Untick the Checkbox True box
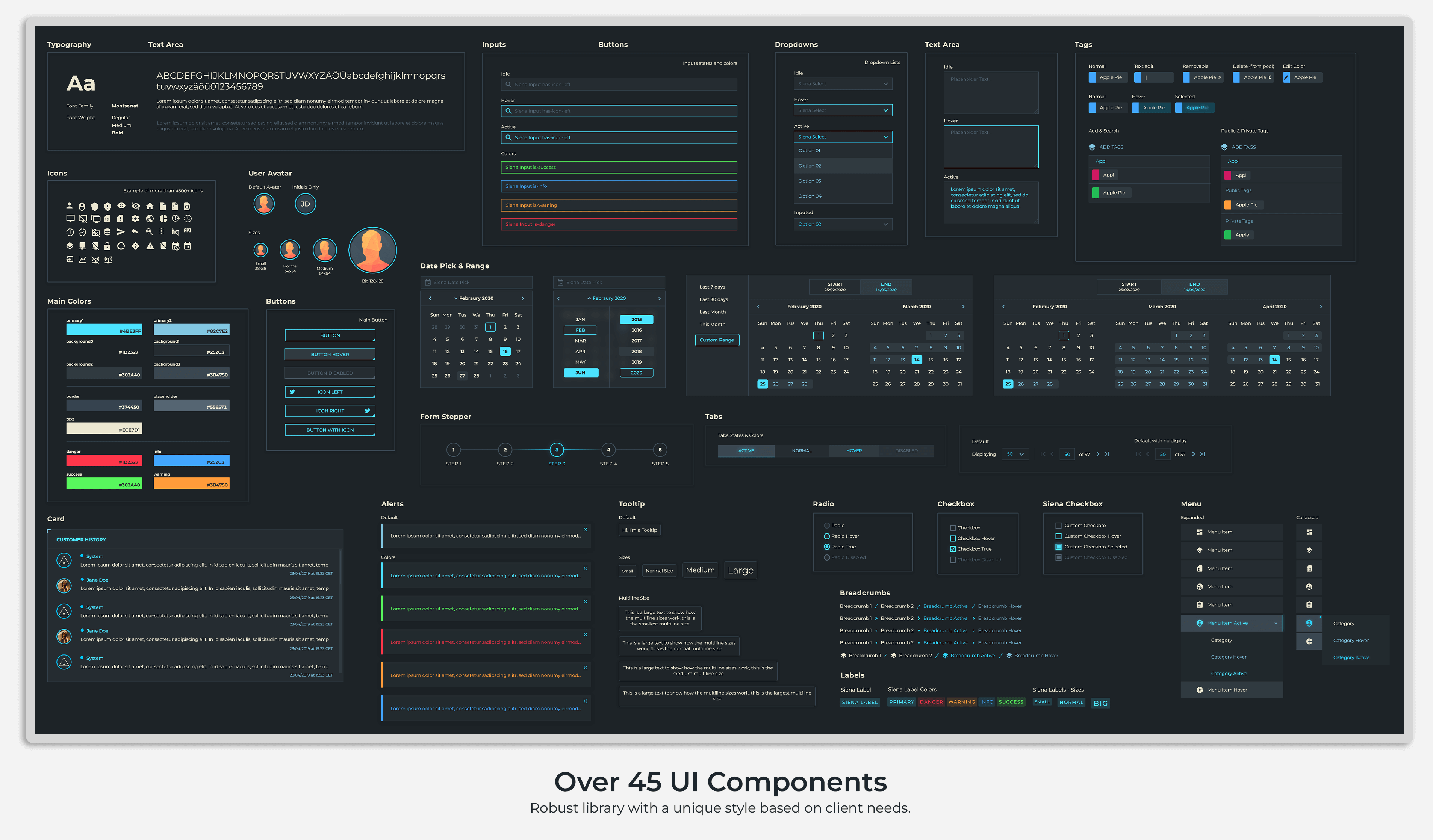 tap(953, 550)
